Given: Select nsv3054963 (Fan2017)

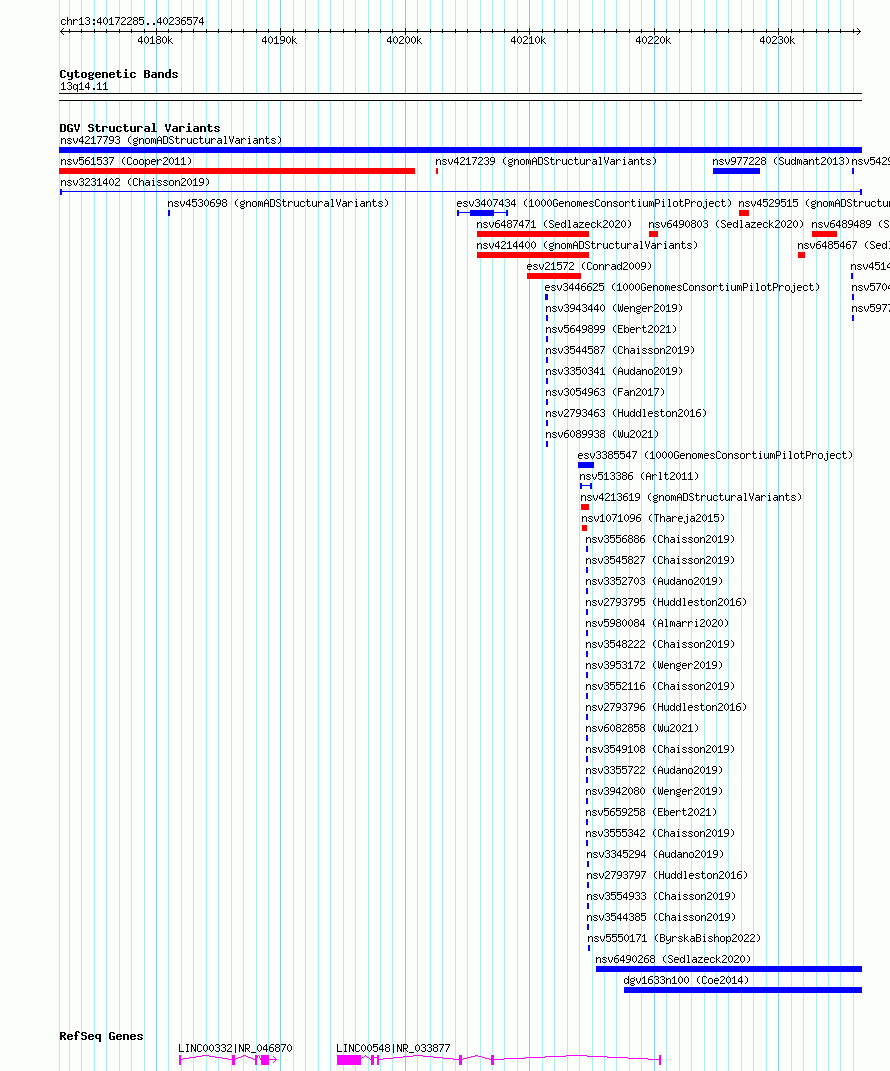Looking at the screenshot, I should 604,392.
